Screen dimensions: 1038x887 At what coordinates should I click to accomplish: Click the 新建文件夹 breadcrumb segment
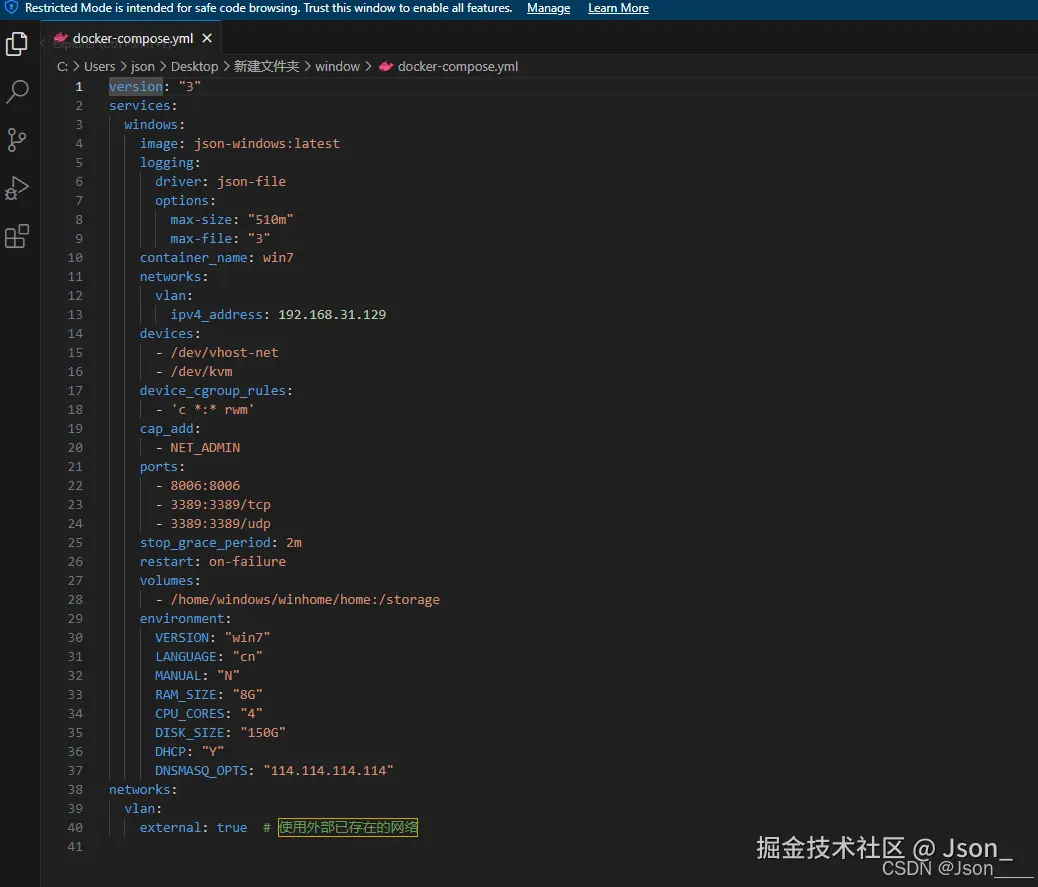[x=266, y=66]
